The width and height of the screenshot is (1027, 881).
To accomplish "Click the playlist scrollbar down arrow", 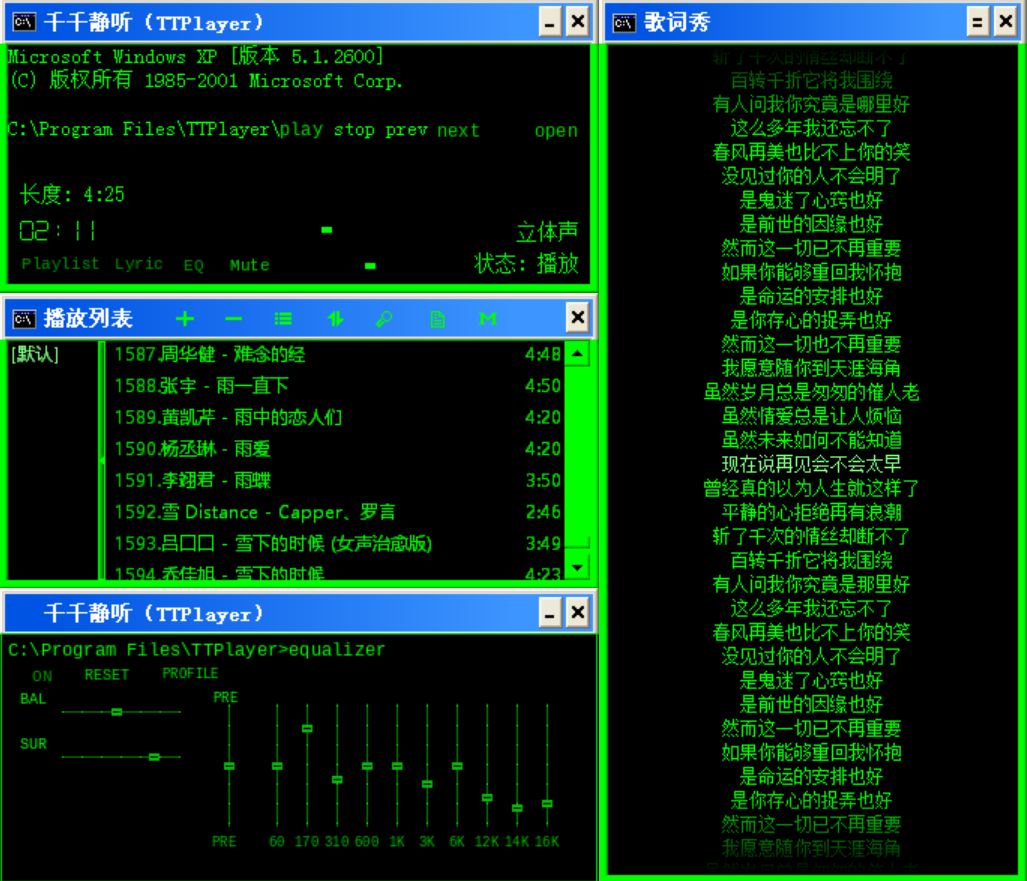I will point(578,567).
